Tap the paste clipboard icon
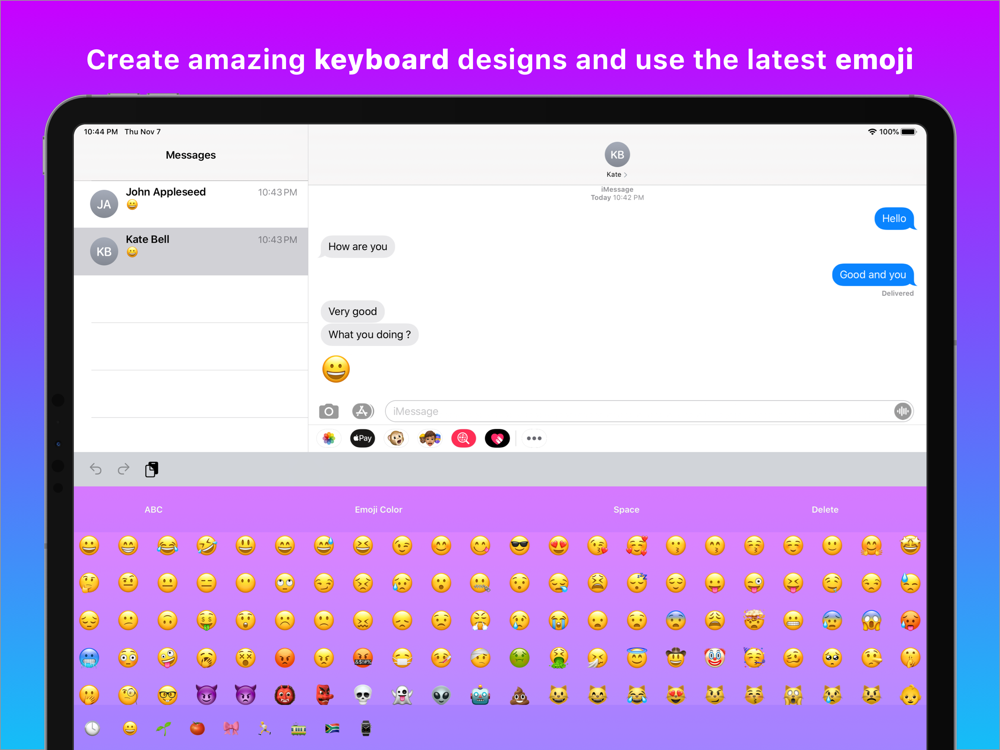 (152, 469)
